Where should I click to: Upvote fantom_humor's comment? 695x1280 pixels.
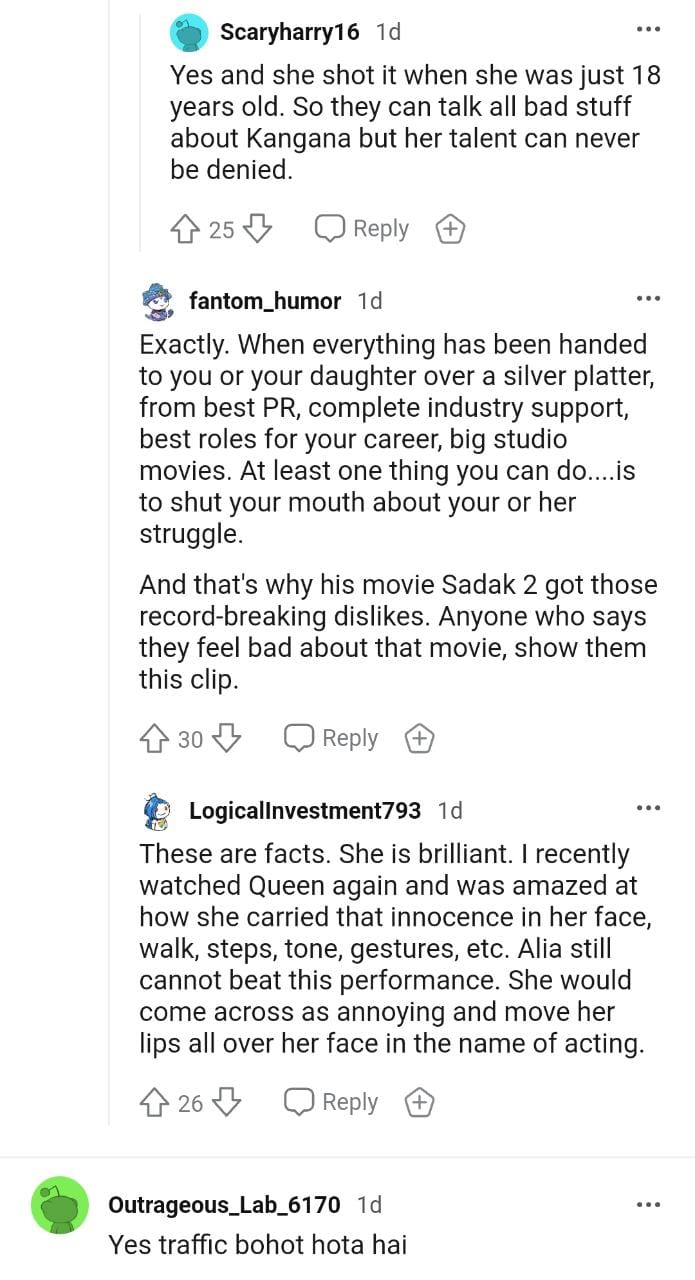[x=155, y=738]
